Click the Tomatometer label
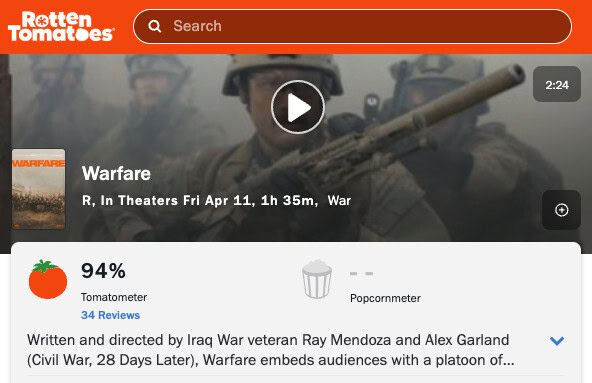This screenshot has height=383, width=592. click(x=114, y=297)
